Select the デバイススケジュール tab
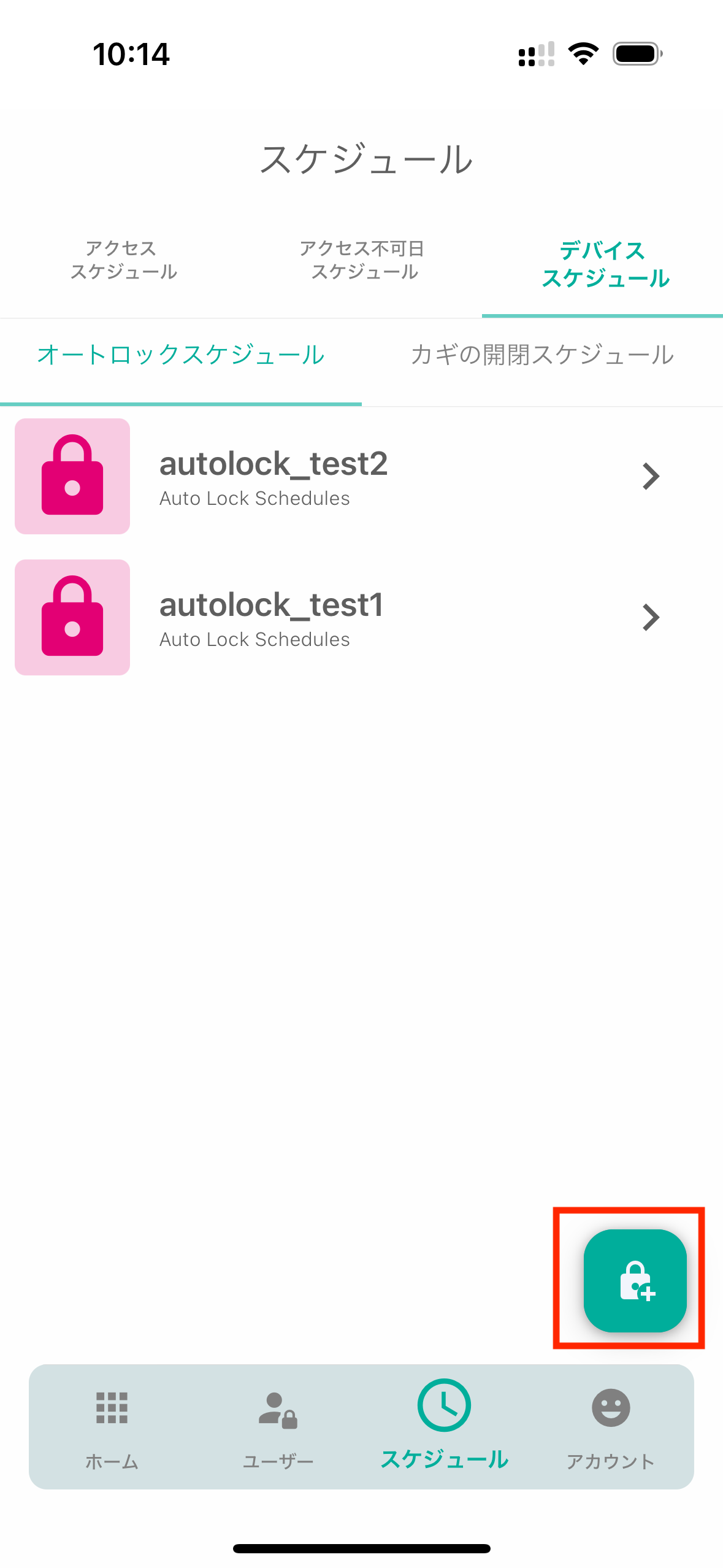723x1568 pixels. click(x=605, y=264)
